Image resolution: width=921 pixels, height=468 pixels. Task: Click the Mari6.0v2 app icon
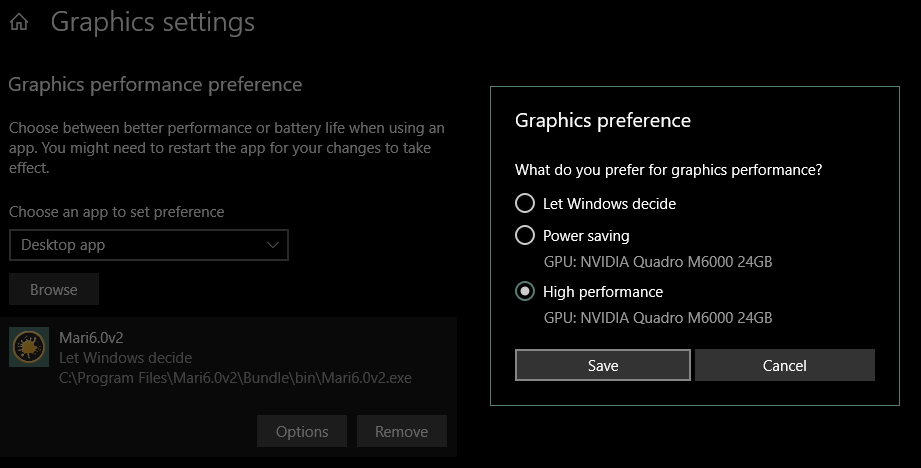[29, 347]
